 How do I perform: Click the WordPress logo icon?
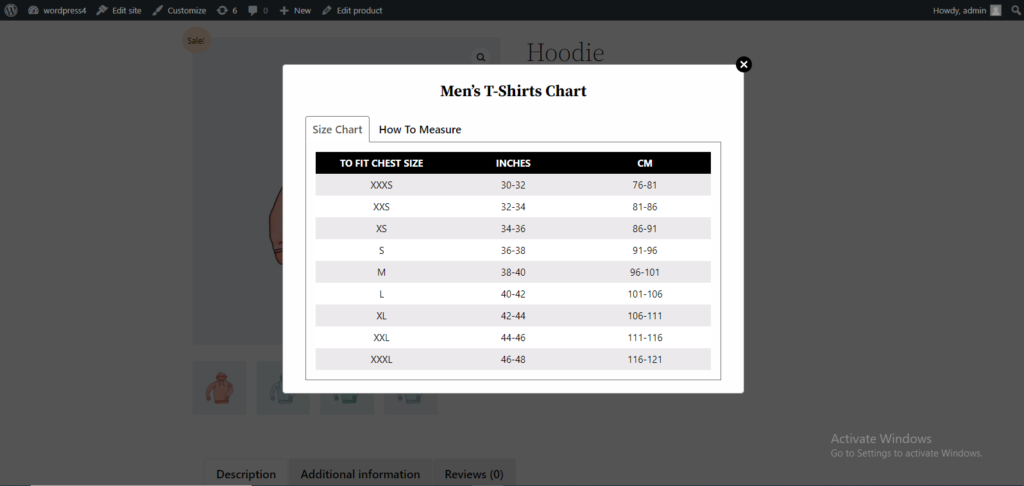point(11,10)
